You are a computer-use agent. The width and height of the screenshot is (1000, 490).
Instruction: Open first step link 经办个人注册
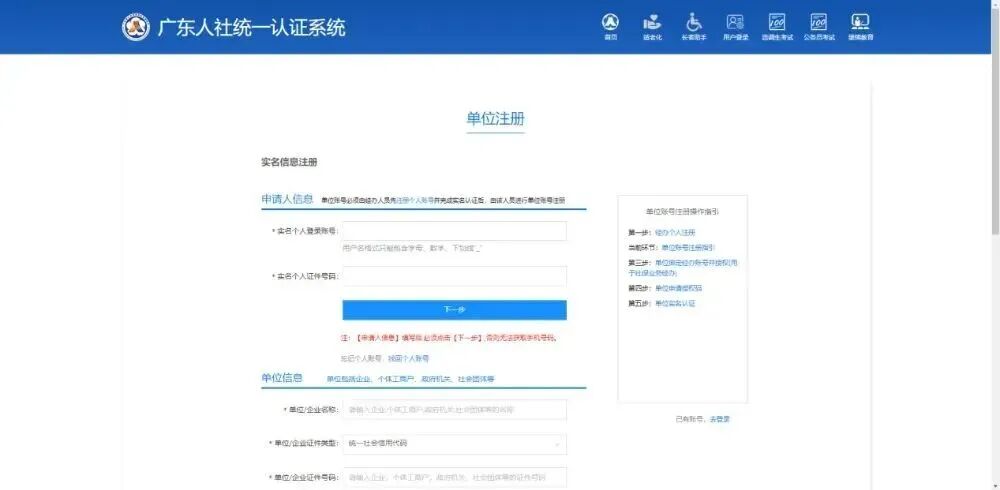point(675,233)
